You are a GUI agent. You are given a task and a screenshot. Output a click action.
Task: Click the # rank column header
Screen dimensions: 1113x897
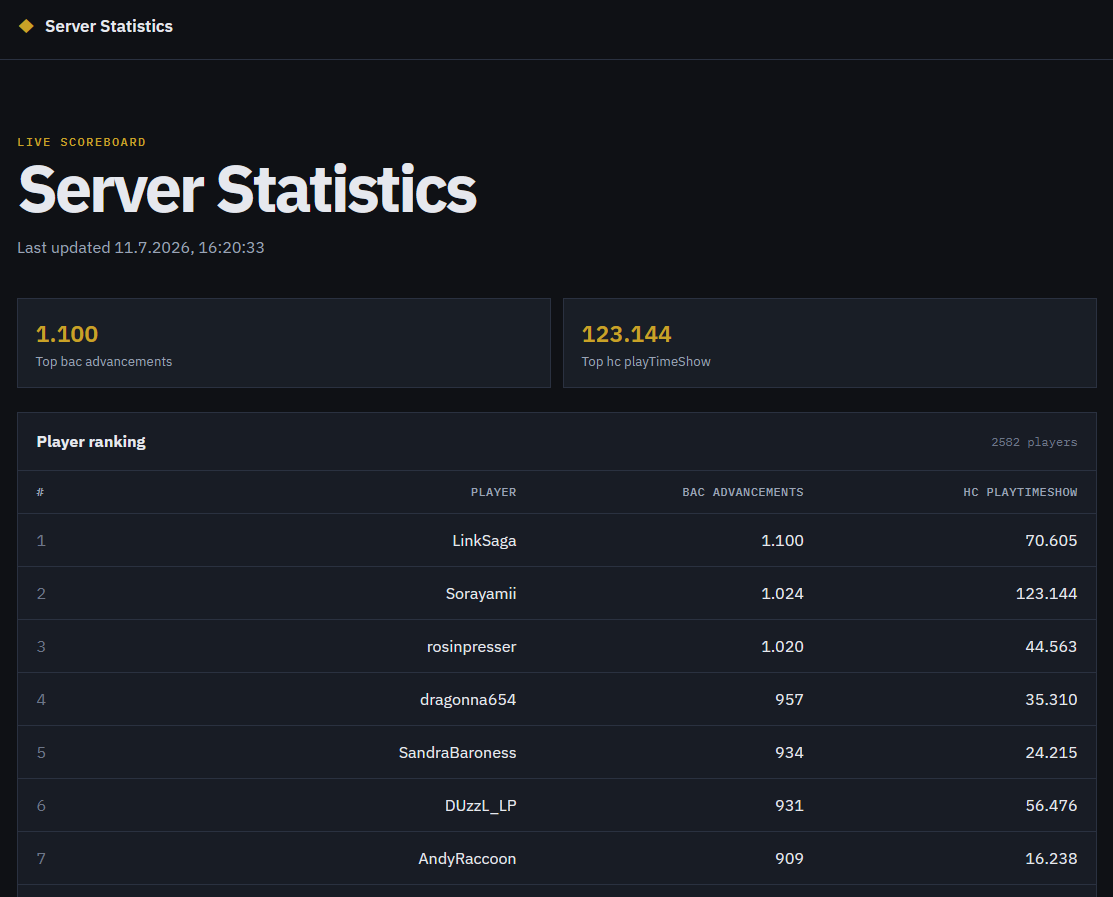click(40, 492)
